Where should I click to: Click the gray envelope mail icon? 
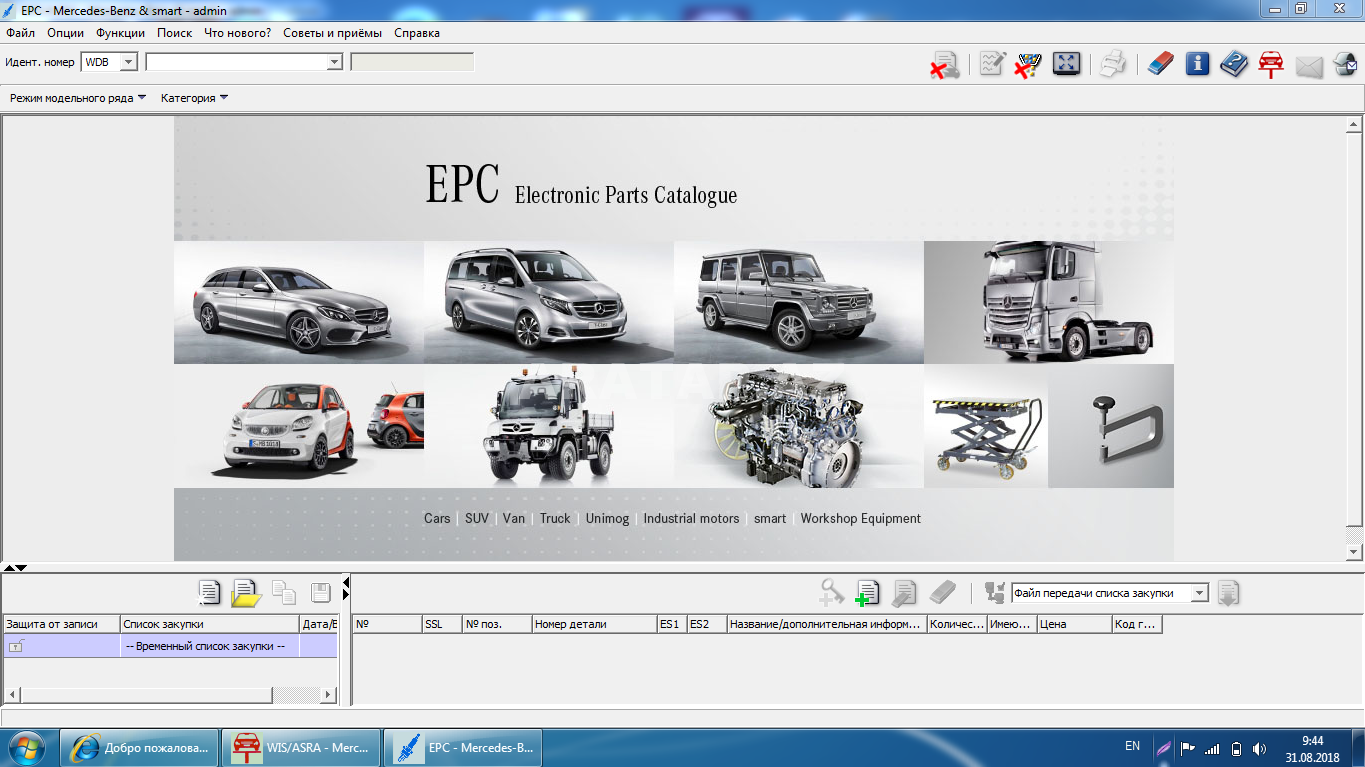coord(1309,67)
